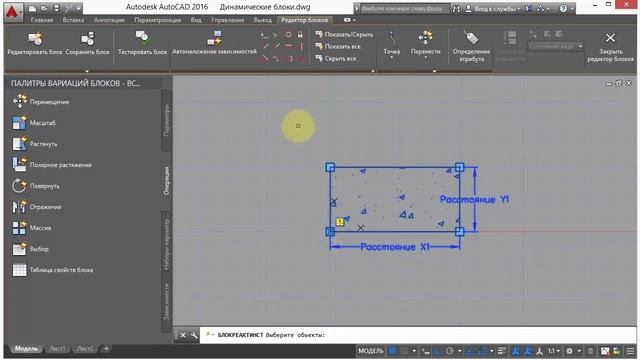
Task: Click Показать все constraints button
Action: (338, 47)
